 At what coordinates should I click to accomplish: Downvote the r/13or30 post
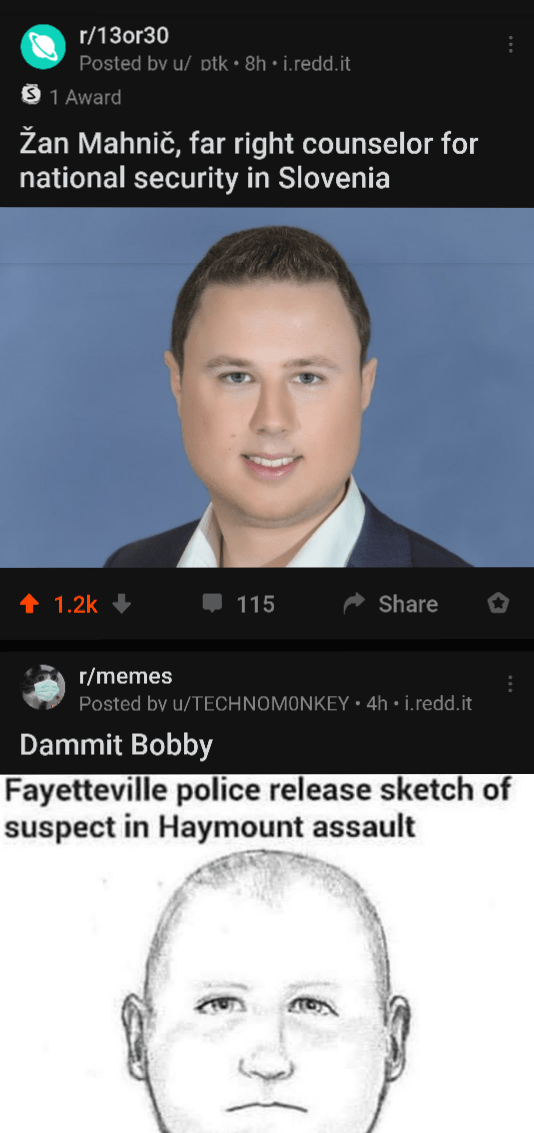coord(122,603)
